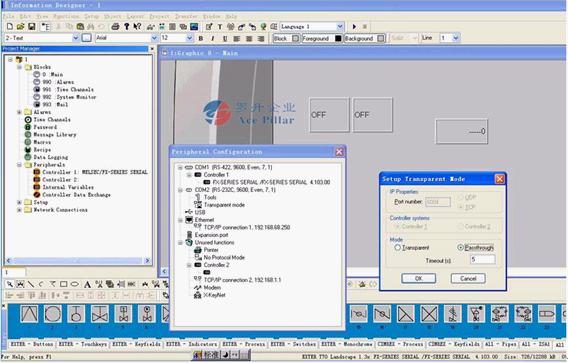568x363 pixels.
Task: Expand the Setup folder in Project Manager
Action: point(20,202)
